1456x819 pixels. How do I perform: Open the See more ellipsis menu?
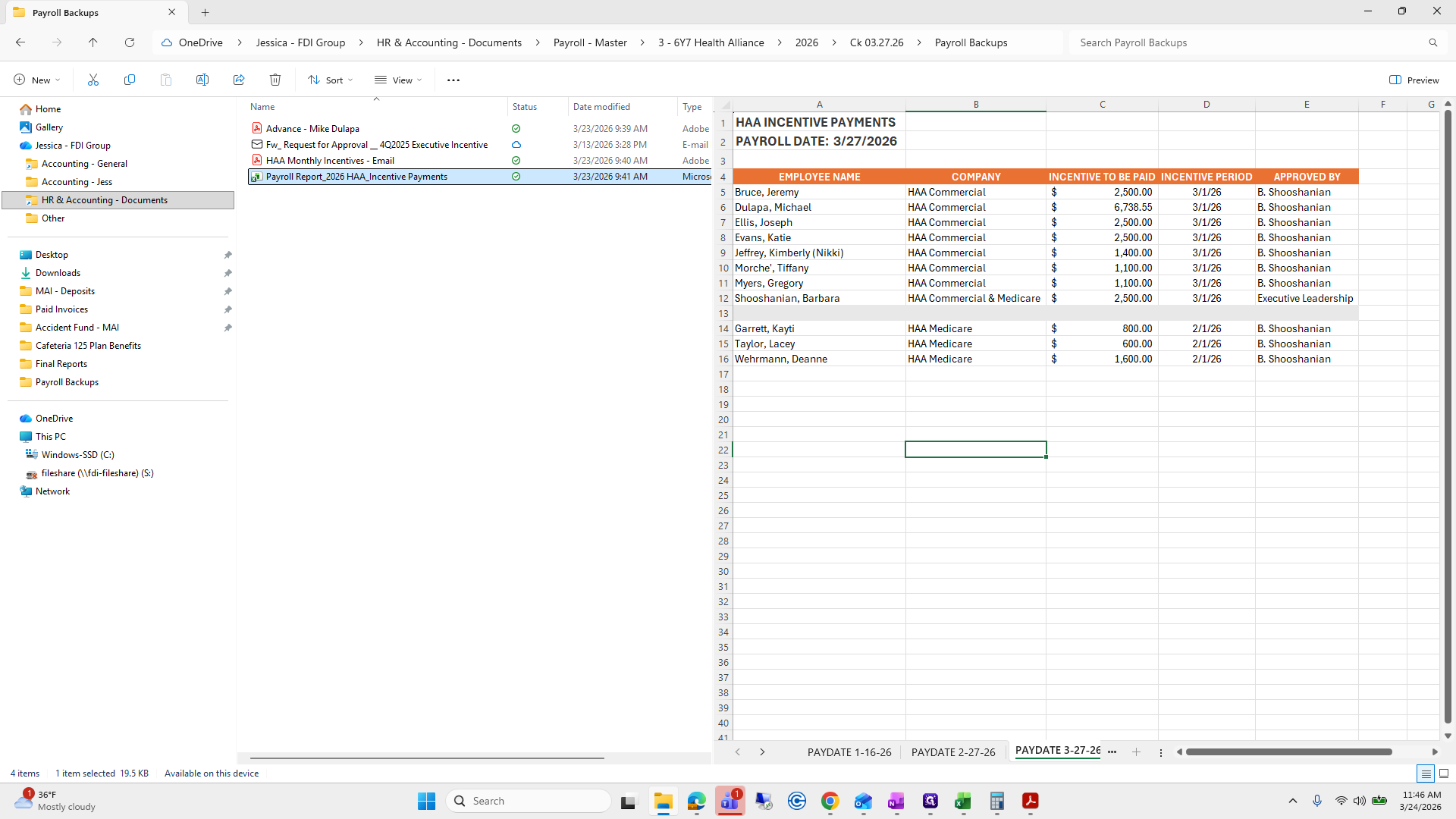[x=453, y=80]
